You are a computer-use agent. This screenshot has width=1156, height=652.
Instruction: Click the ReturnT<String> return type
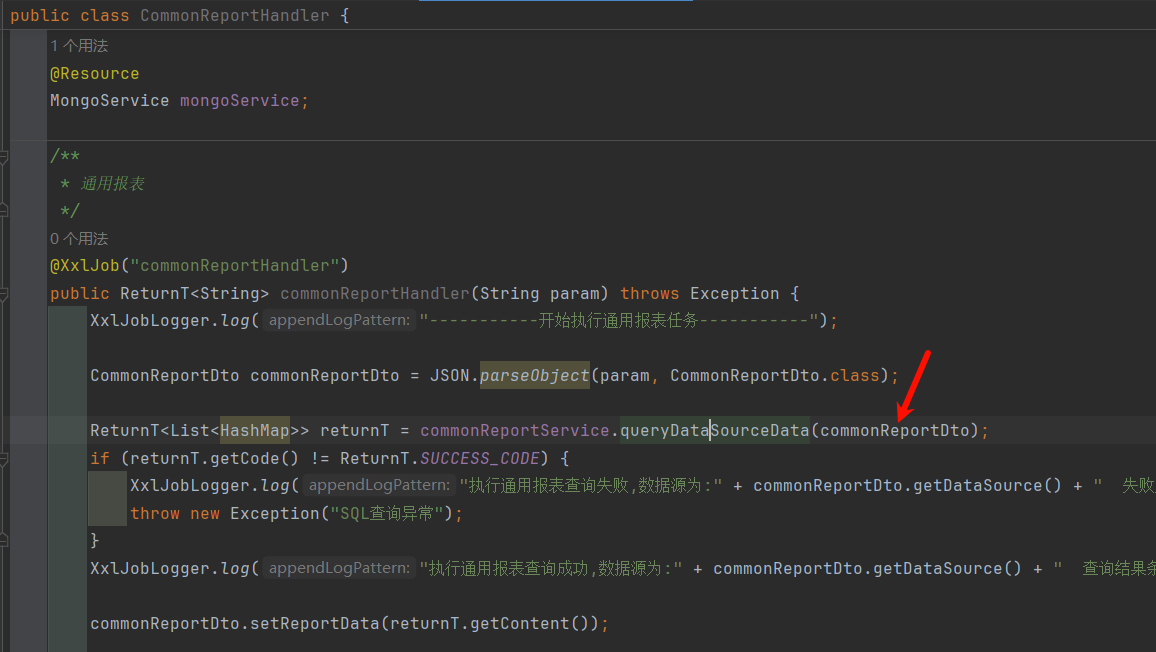point(195,294)
